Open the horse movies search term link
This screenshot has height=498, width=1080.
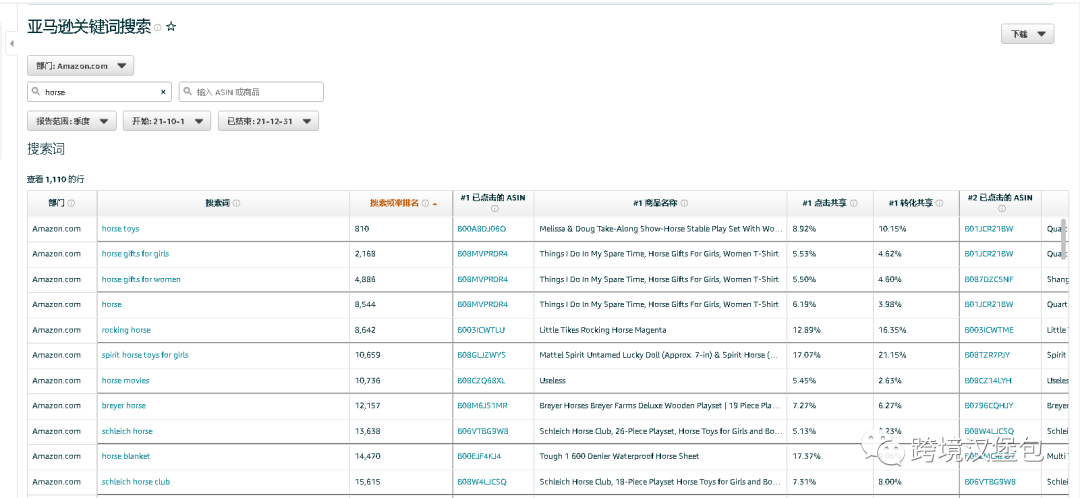coord(125,381)
